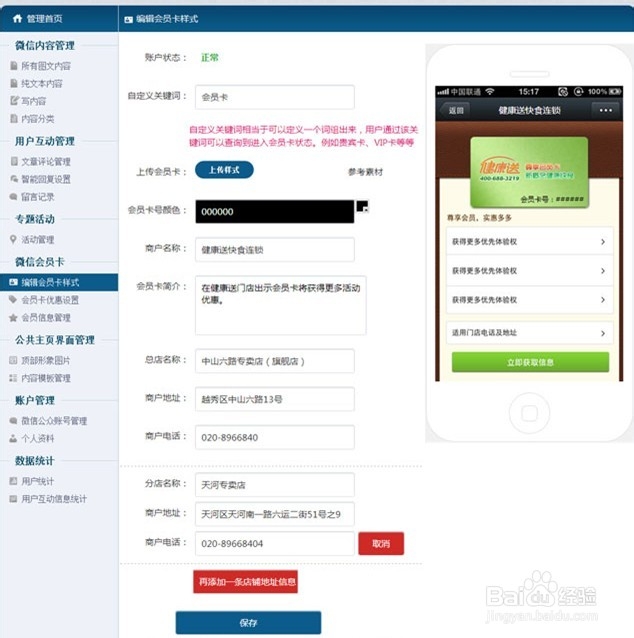Click the image icon beside 顶部形象图片

pyautogui.click(x=13, y=360)
